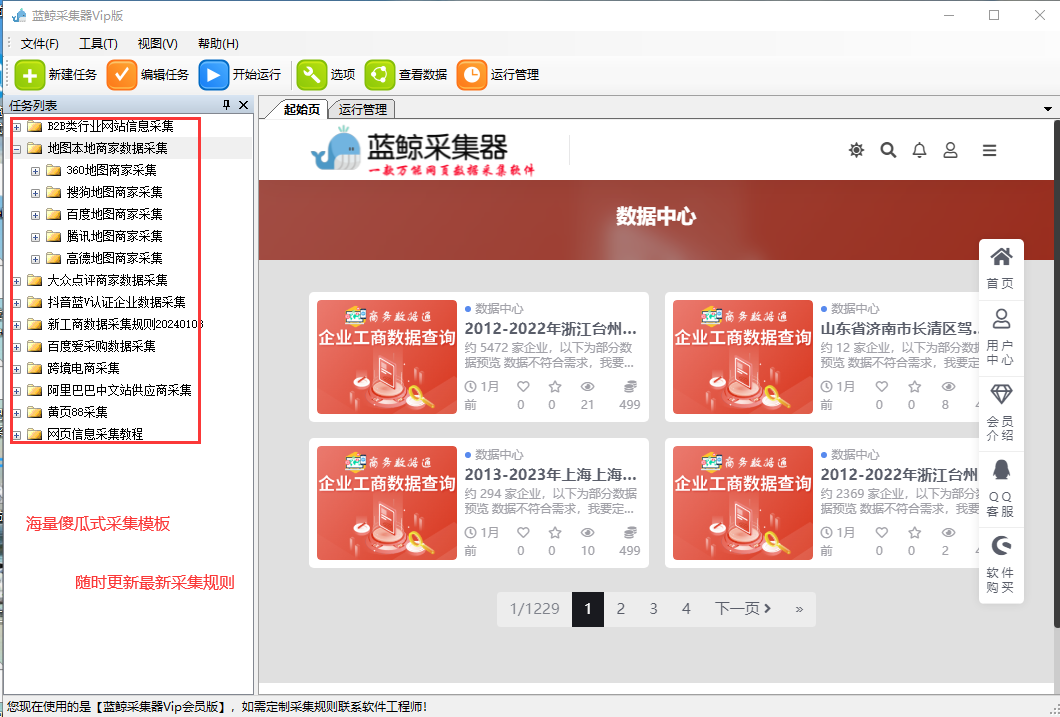Open the 工具(T) menu
The image size is (1060, 717).
coord(98,44)
